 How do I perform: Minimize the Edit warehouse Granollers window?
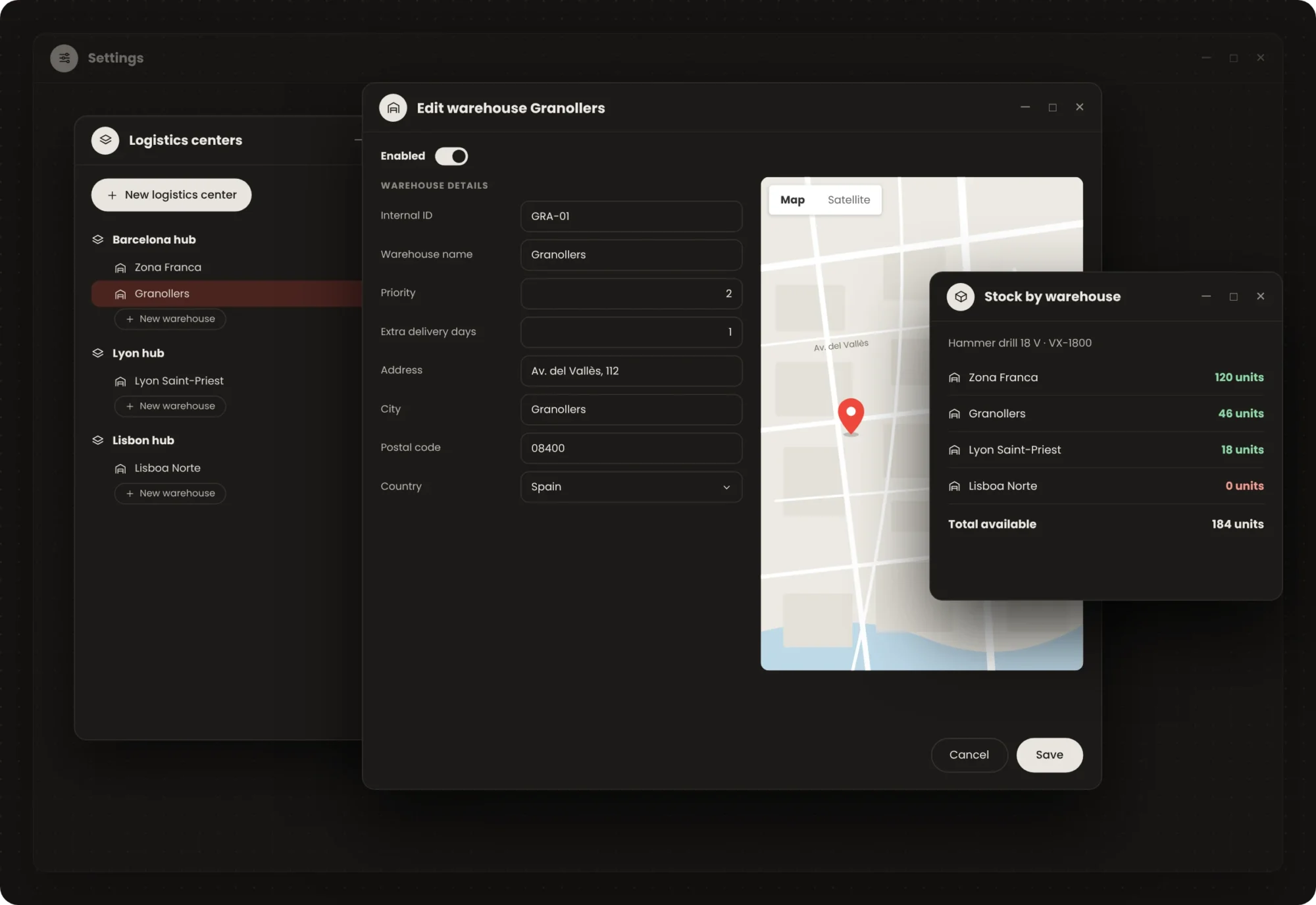(1025, 107)
